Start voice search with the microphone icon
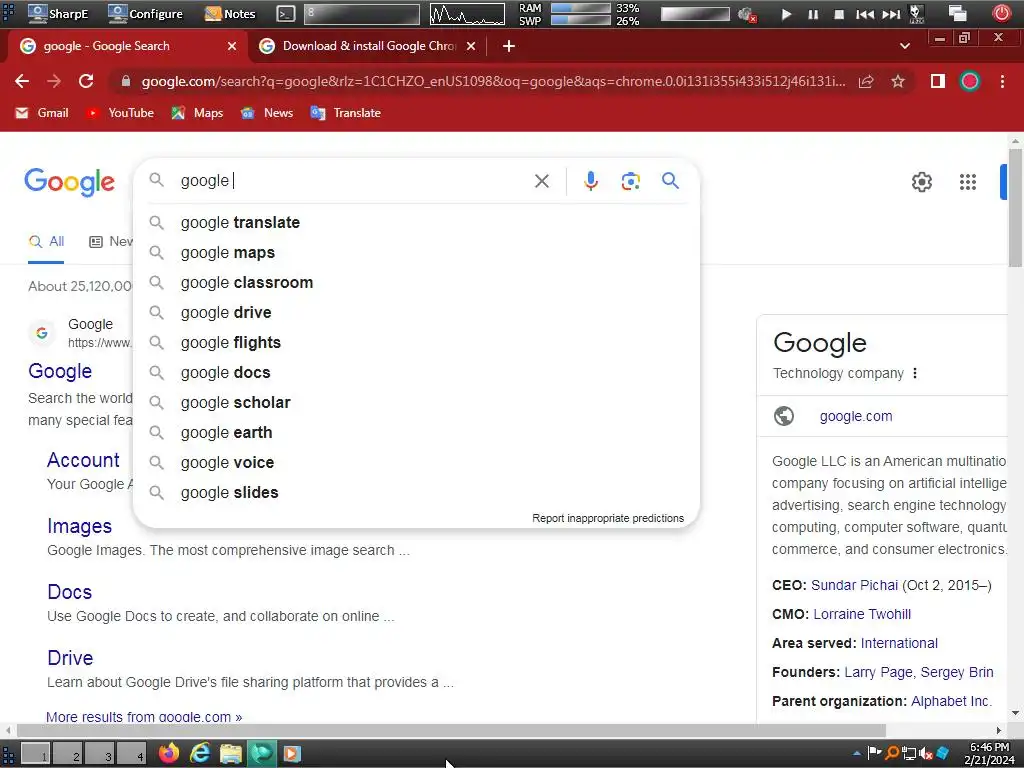1024x768 pixels. (x=591, y=181)
